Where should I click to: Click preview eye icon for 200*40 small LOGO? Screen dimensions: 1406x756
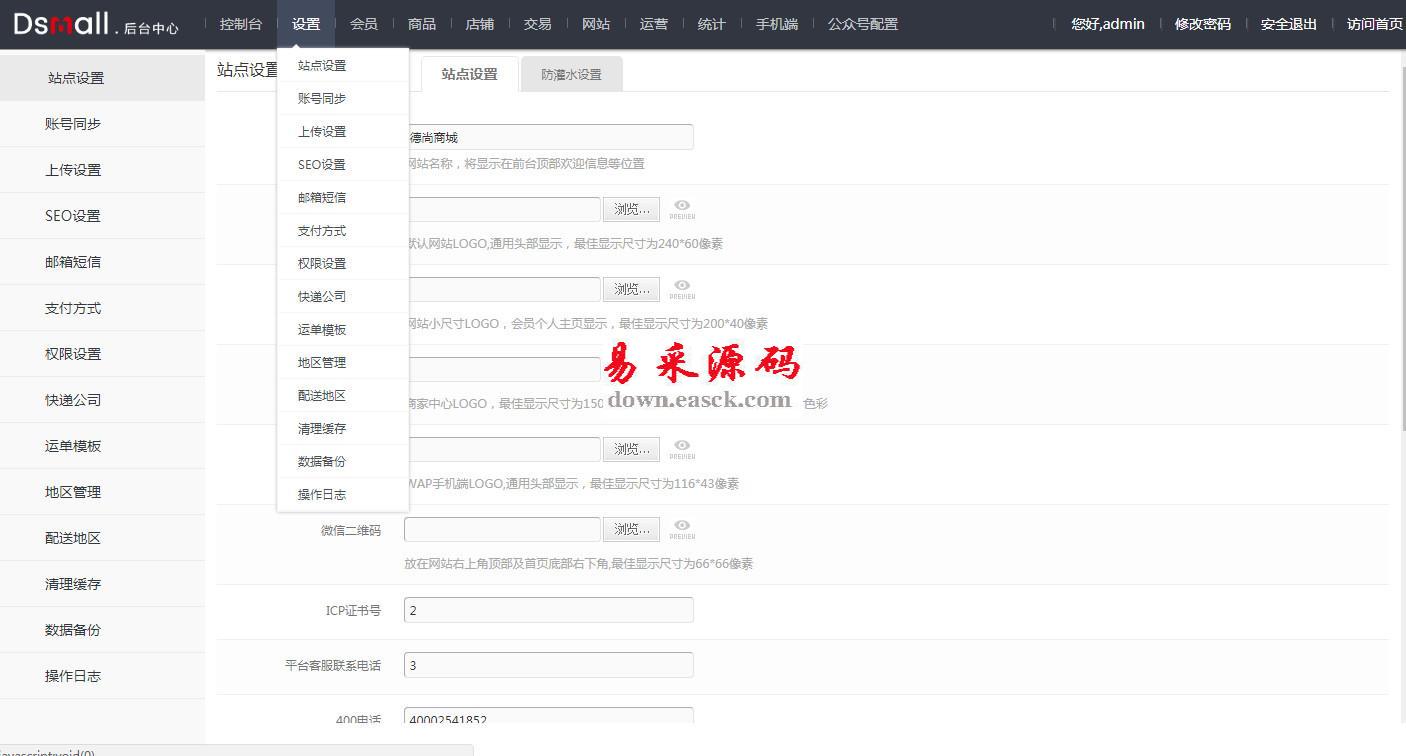pyautogui.click(x=682, y=288)
